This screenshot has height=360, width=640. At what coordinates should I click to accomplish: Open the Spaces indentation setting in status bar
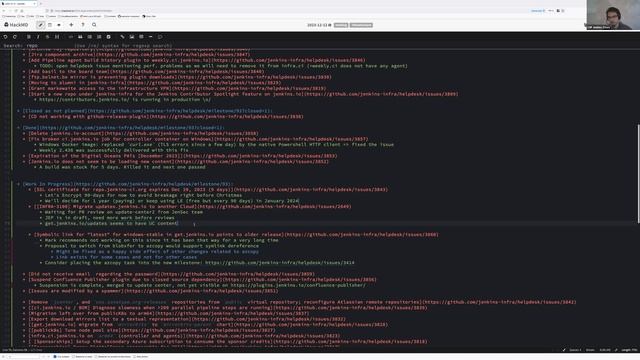click(x=576, y=350)
